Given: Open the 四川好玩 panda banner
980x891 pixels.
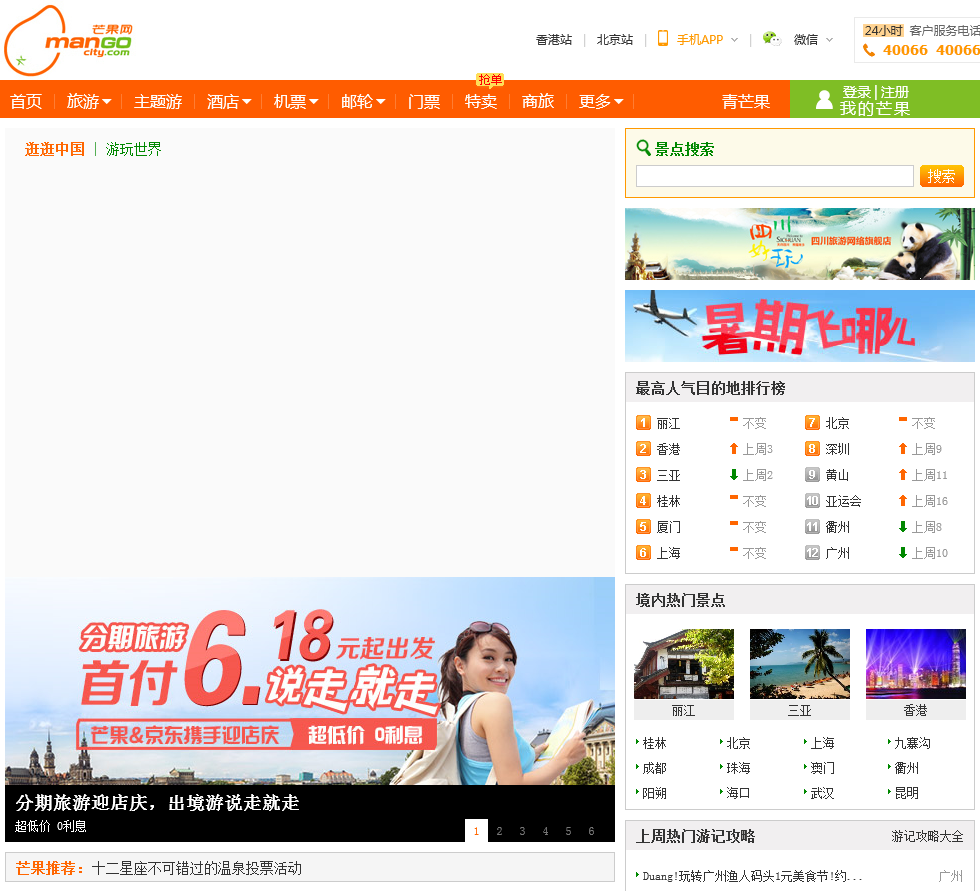Looking at the screenshot, I should click(x=799, y=244).
